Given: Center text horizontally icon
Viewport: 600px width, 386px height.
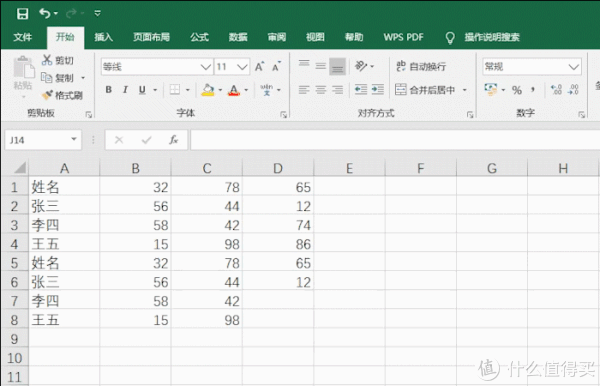Looking at the screenshot, I should tap(321, 90).
